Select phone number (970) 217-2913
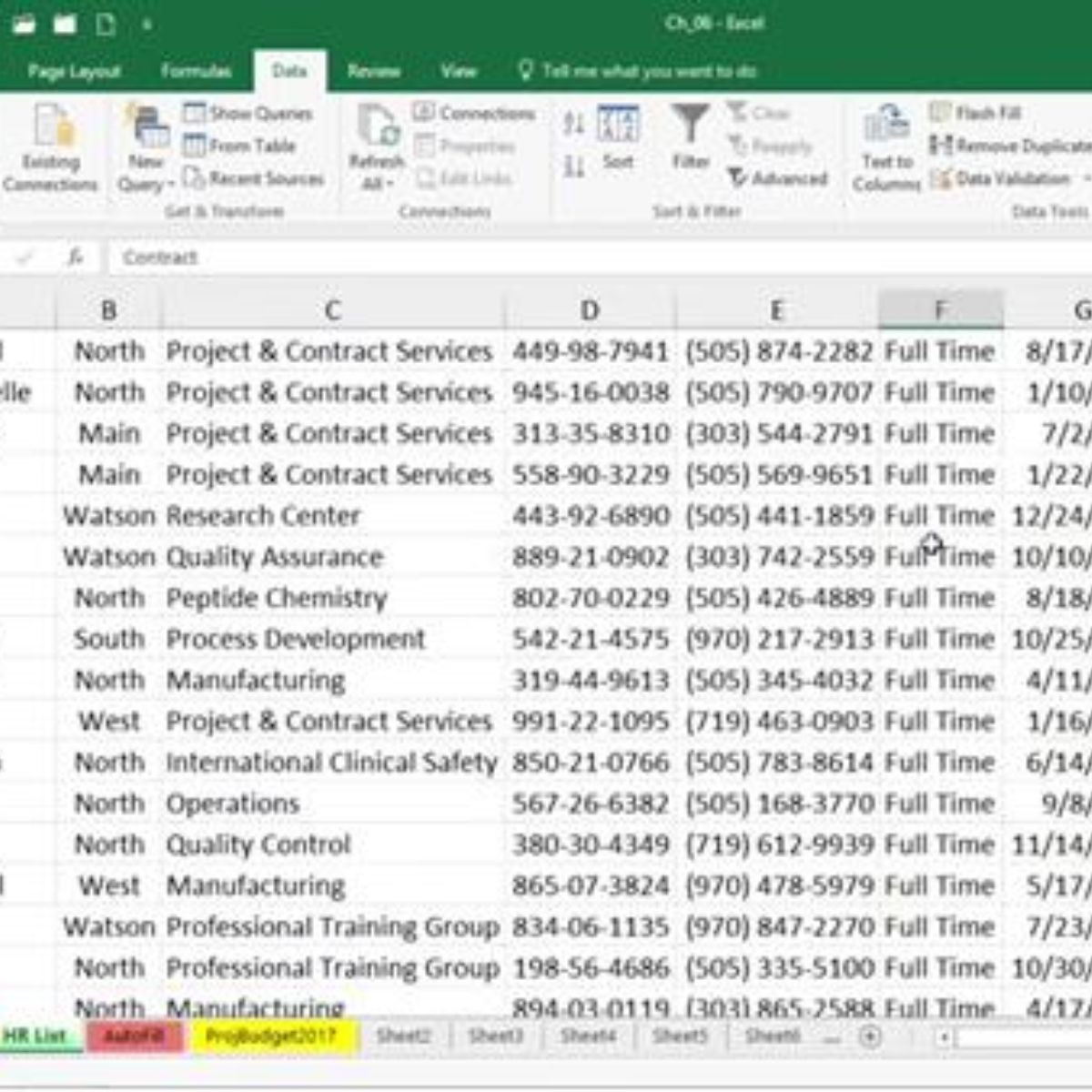1092x1092 pixels. 776,639
